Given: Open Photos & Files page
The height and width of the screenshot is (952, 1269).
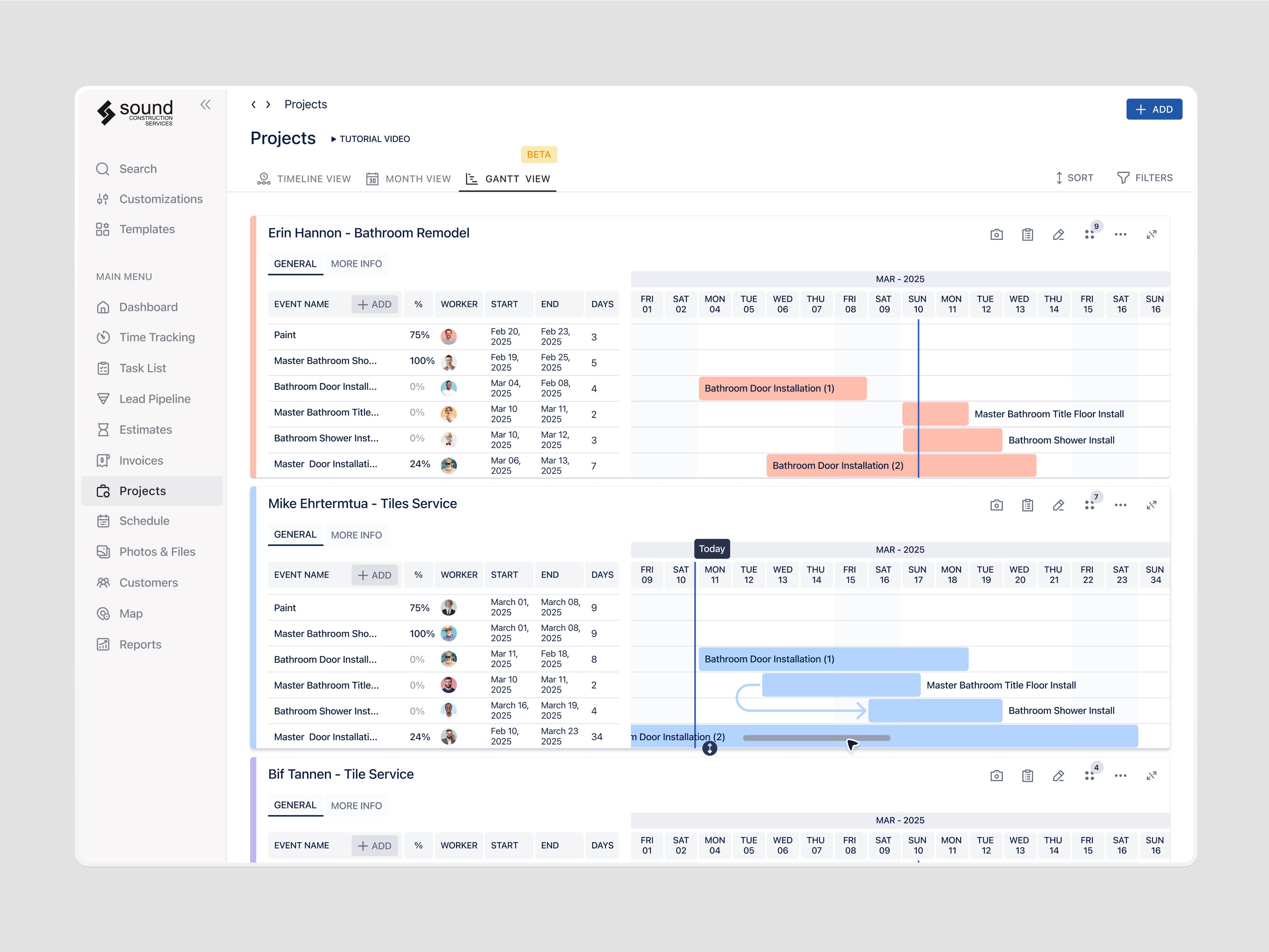Looking at the screenshot, I should 146,552.
